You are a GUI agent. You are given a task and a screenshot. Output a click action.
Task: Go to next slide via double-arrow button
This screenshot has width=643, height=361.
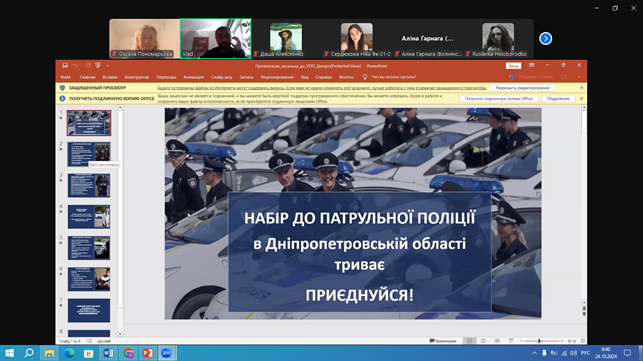pos(584,314)
